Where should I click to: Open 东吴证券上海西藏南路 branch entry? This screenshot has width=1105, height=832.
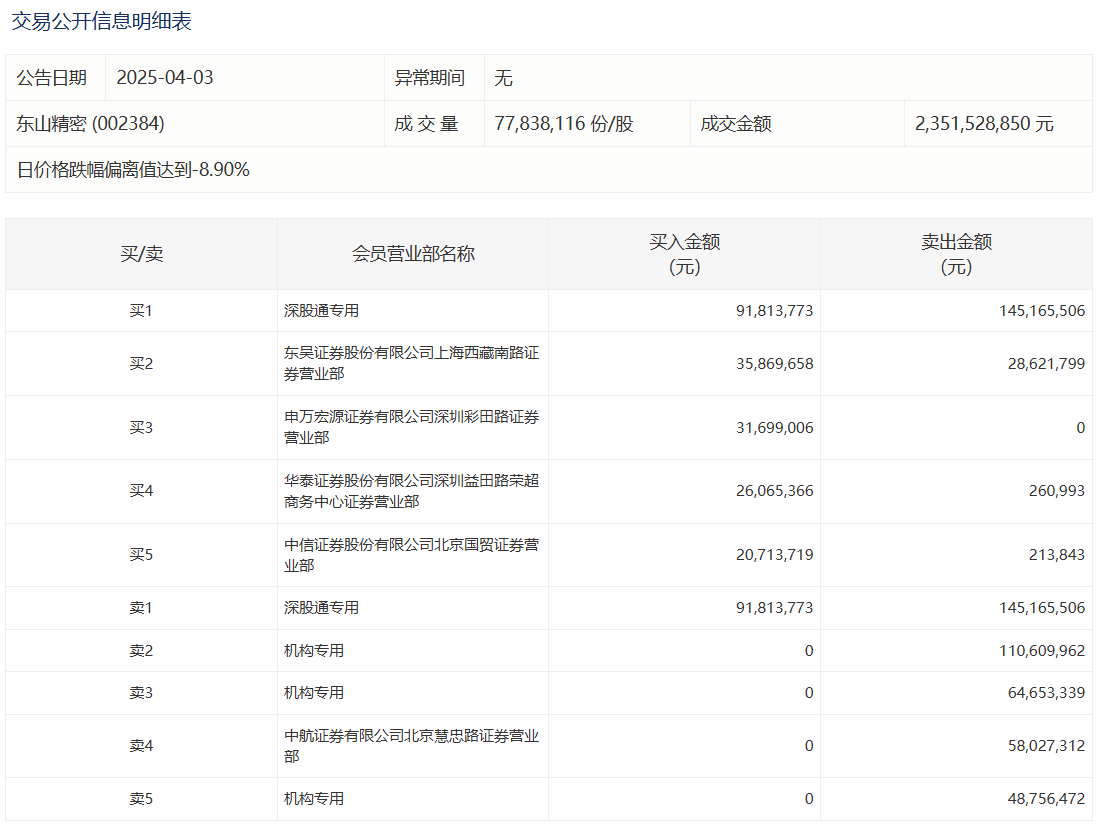411,363
